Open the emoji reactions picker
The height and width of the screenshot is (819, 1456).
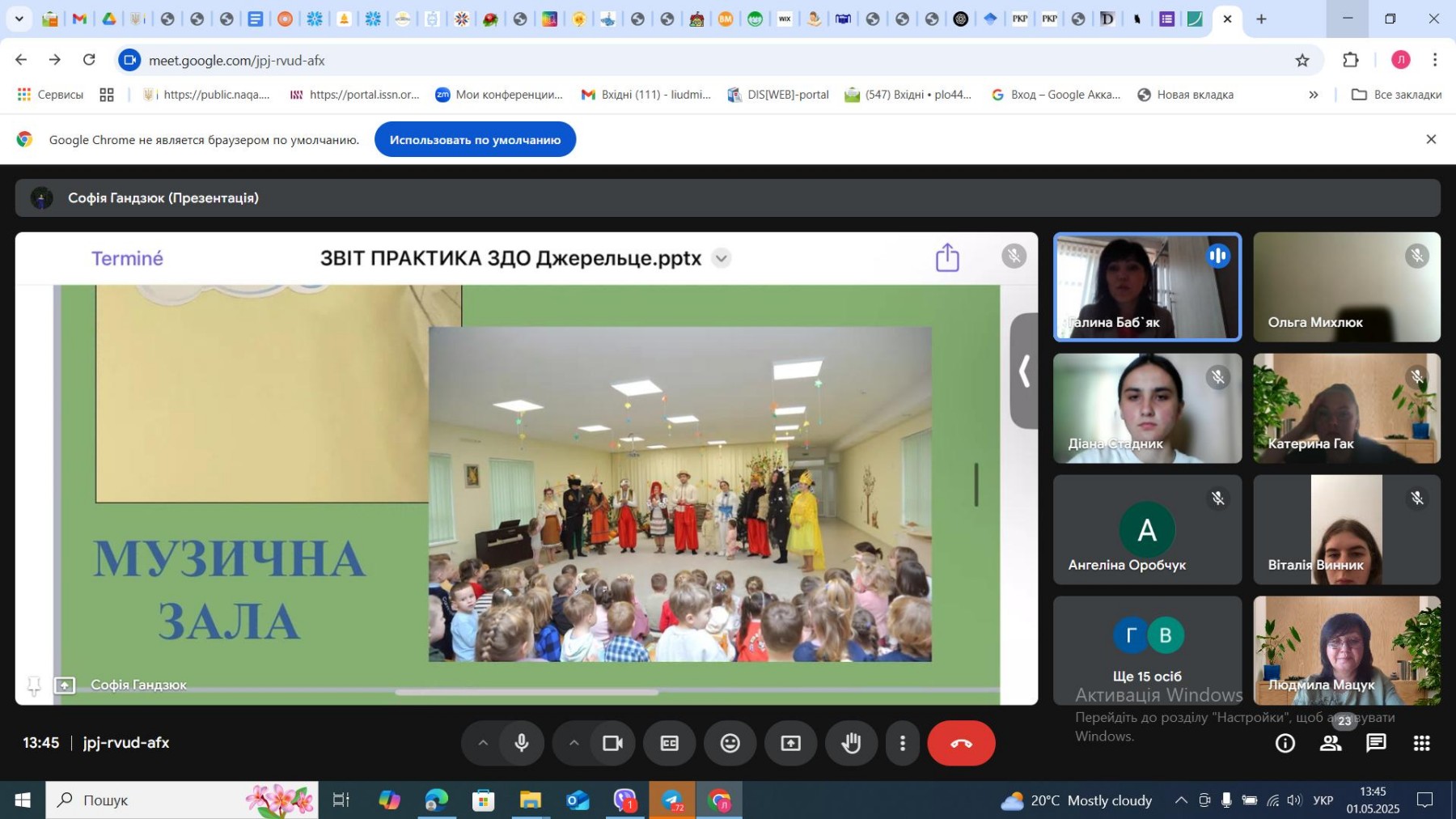coord(730,743)
